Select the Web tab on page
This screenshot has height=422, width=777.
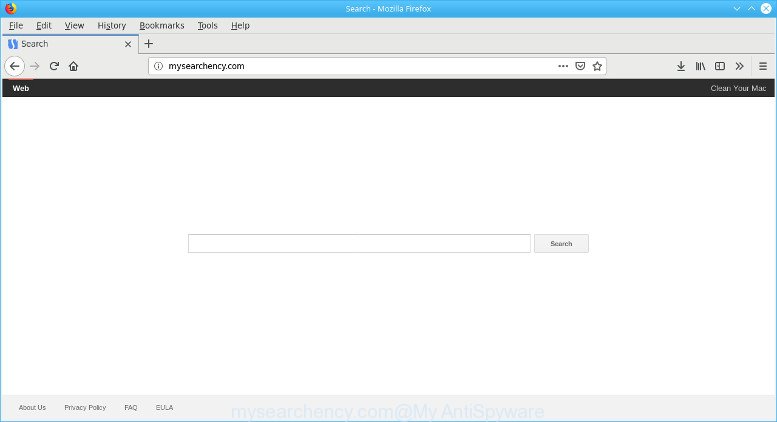click(21, 88)
